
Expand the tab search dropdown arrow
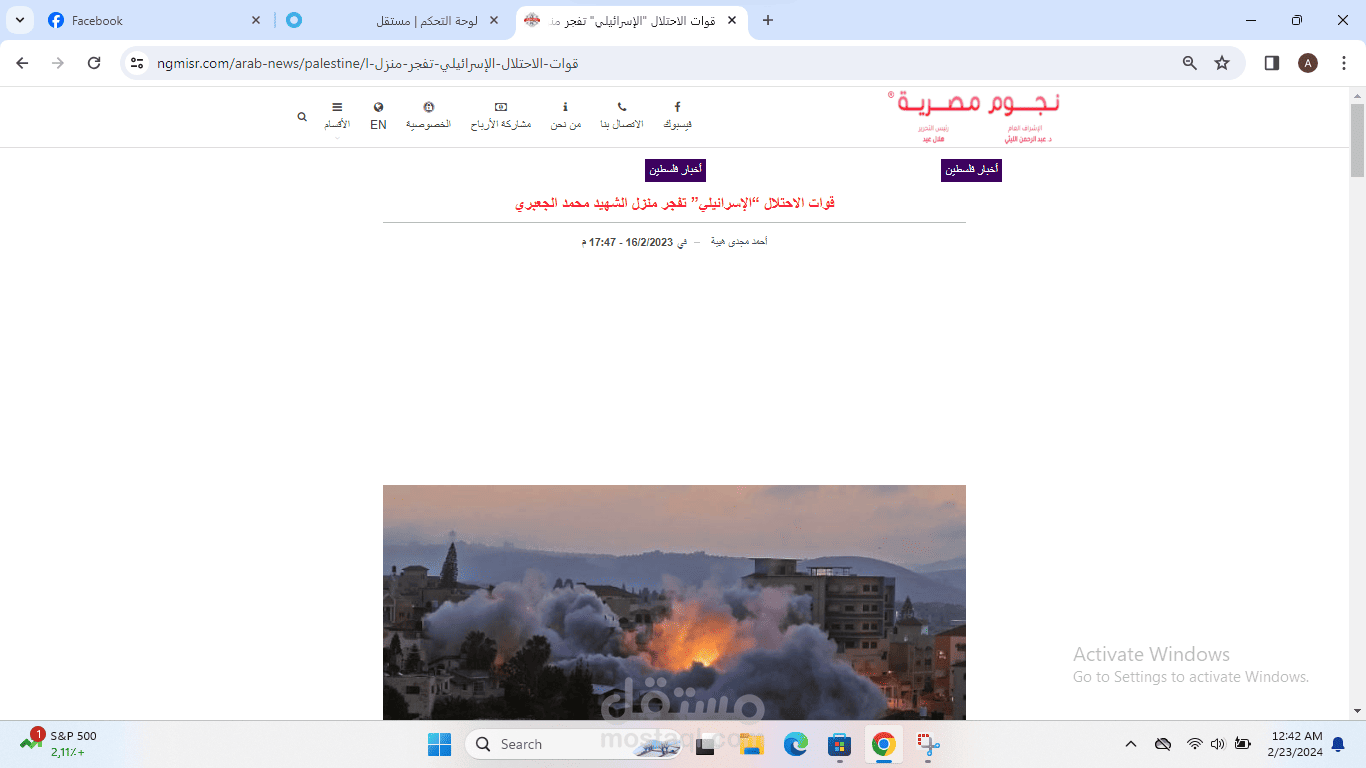click(x=19, y=20)
